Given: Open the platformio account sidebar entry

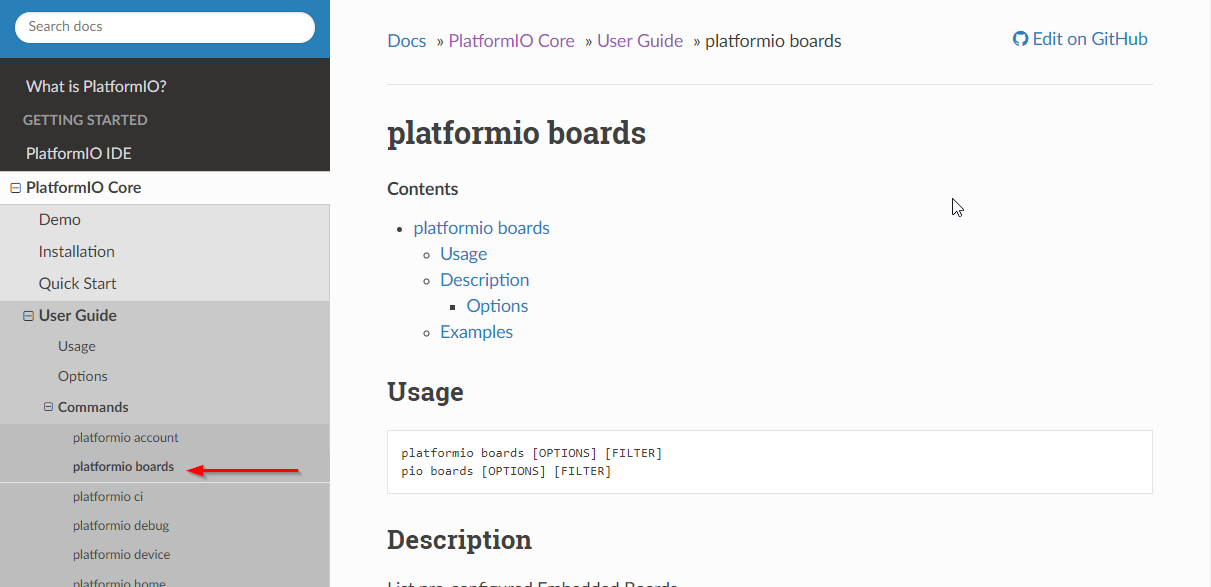Looking at the screenshot, I should click(x=125, y=437).
